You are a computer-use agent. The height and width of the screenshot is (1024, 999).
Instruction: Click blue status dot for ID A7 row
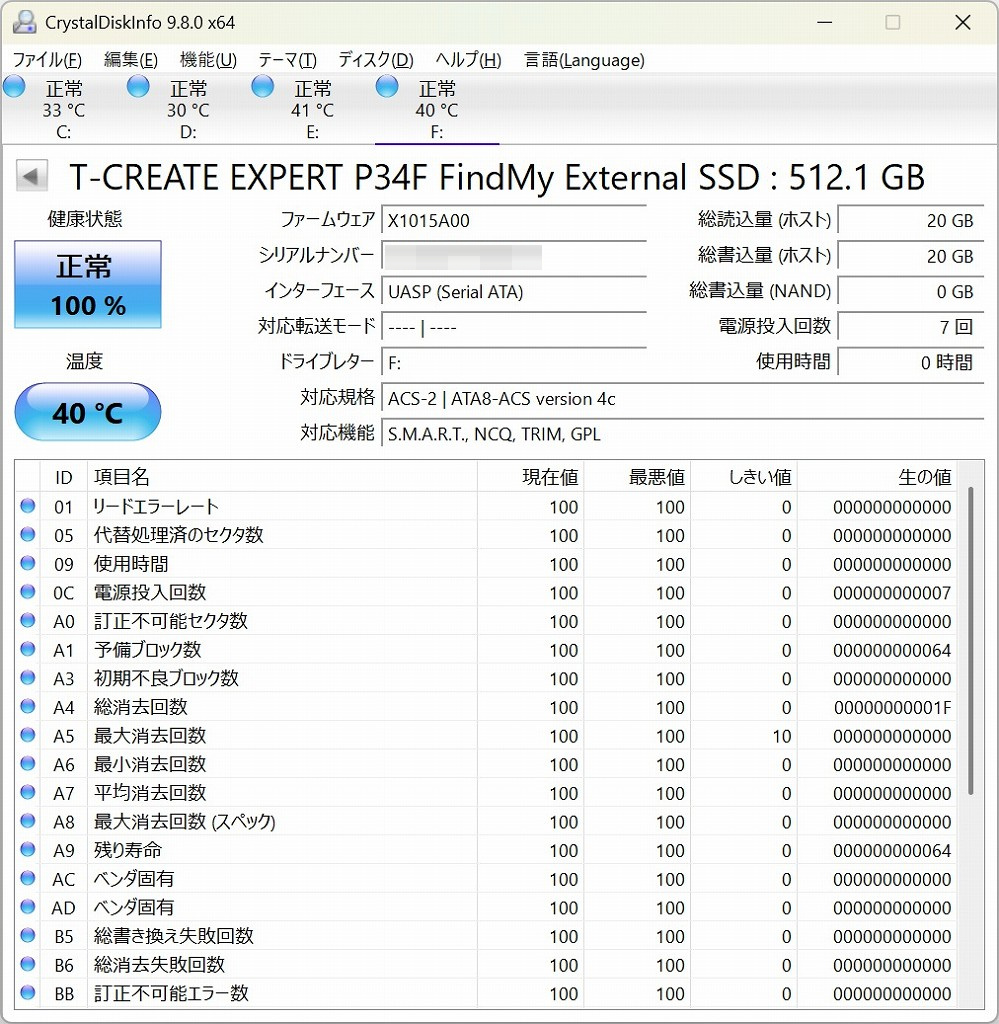pyautogui.click(x=27, y=792)
